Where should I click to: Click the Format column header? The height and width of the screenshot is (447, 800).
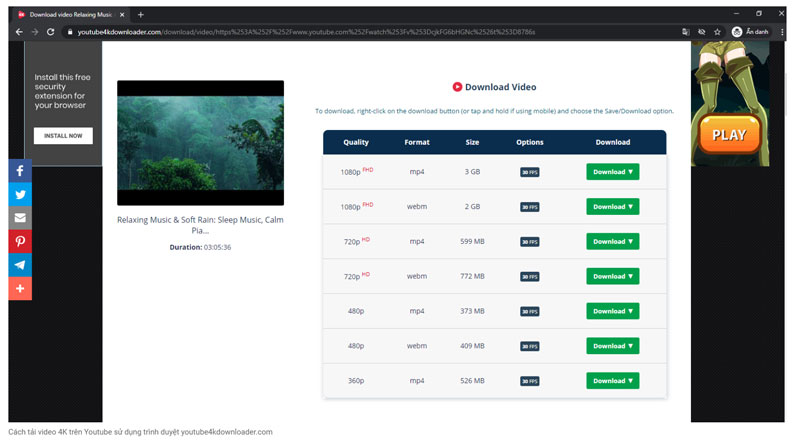click(417, 142)
